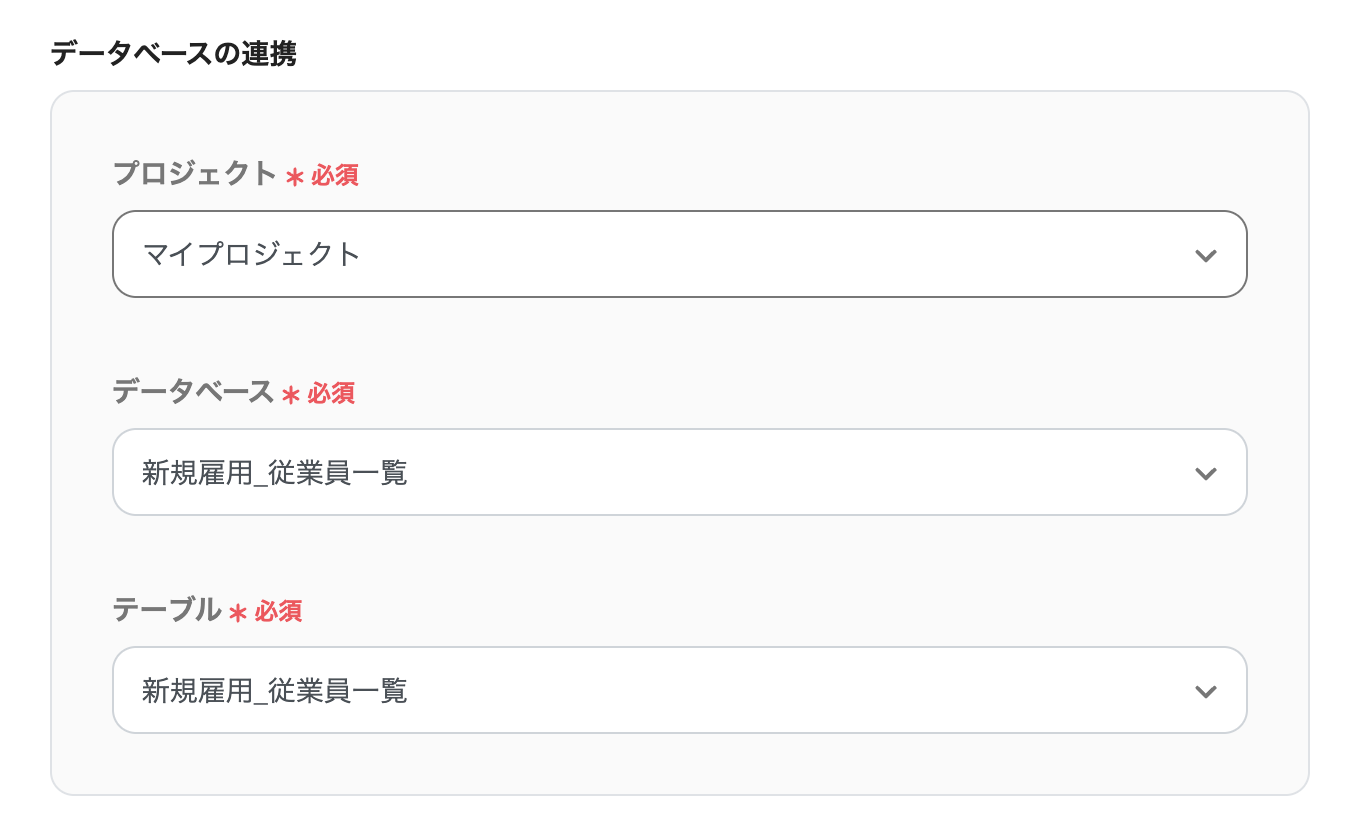Click the chevron arrow in プロジェクト field

[1205, 255]
